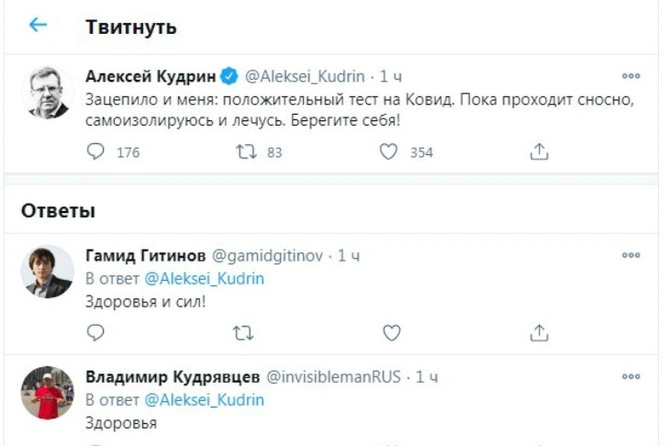Viewport: 670px width, 446px height.
Task: Open @gamidgitinov handle
Action: coord(268,256)
